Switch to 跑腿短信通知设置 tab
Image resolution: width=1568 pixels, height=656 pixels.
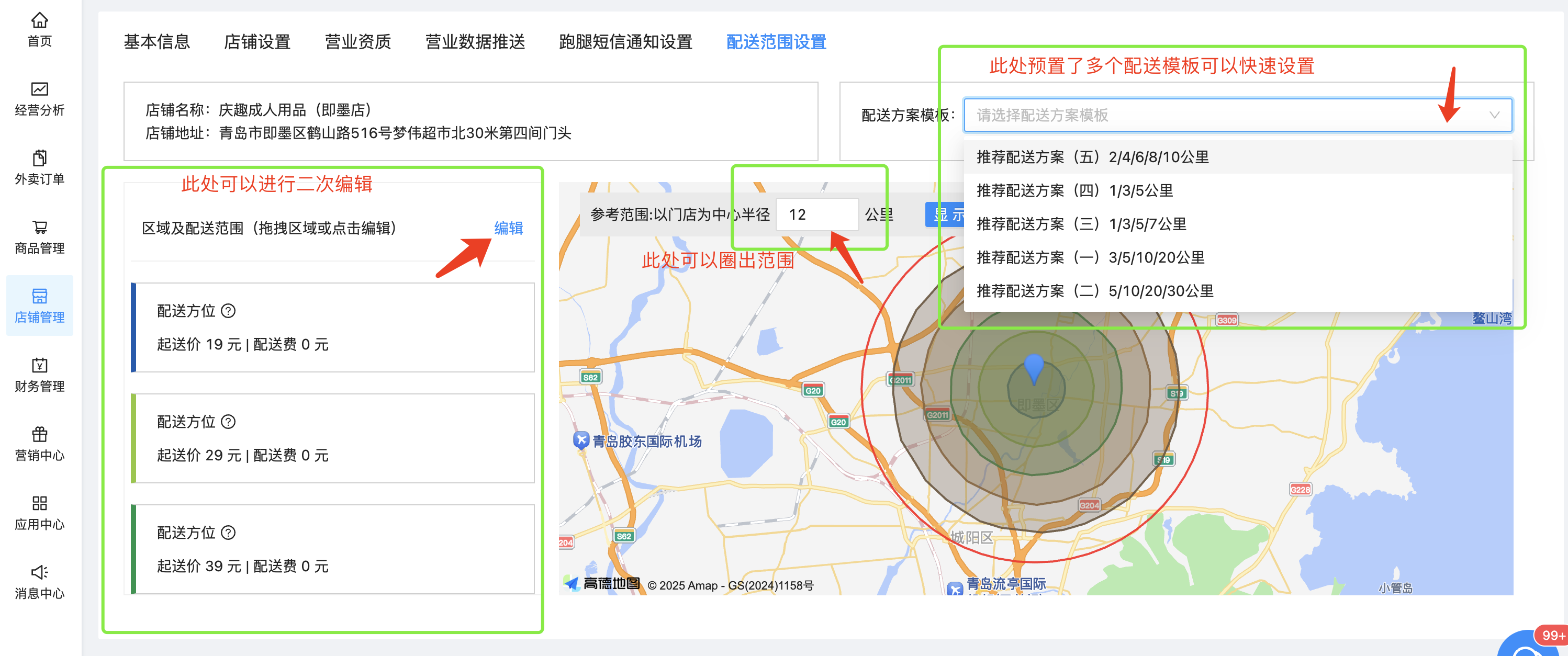[x=625, y=41]
